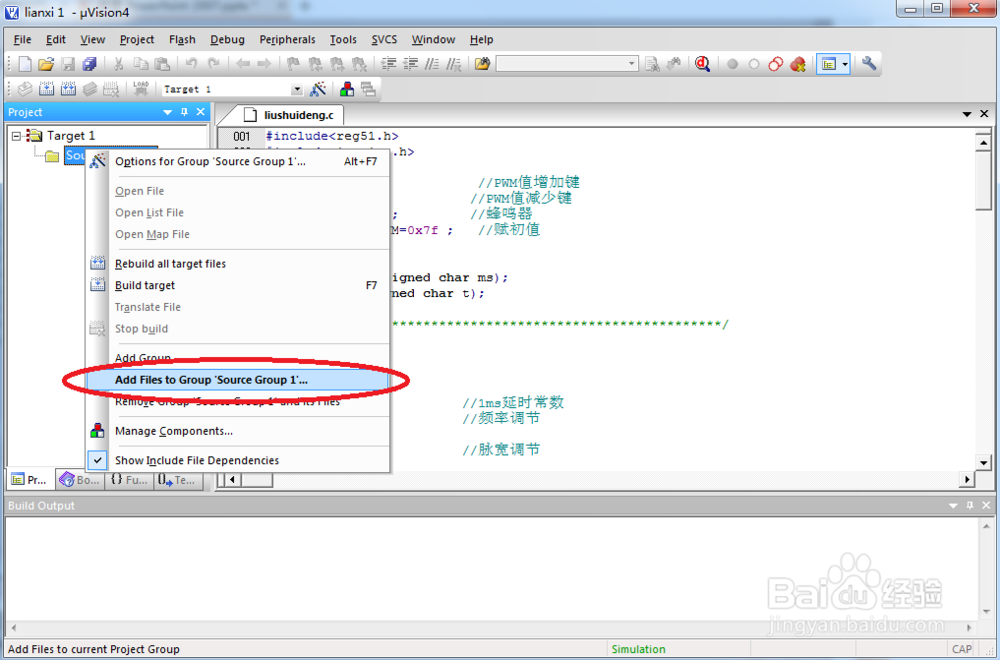Click the editor horizontal scrollbar right arrow

(967, 480)
